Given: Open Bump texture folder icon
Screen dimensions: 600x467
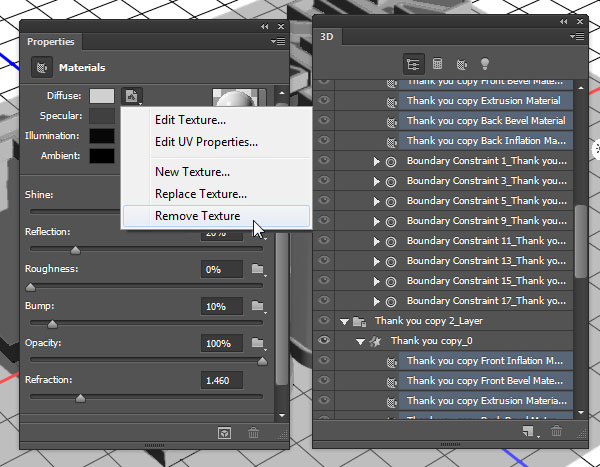Looking at the screenshot, I should pyautogui.click(x=258, y=306).
